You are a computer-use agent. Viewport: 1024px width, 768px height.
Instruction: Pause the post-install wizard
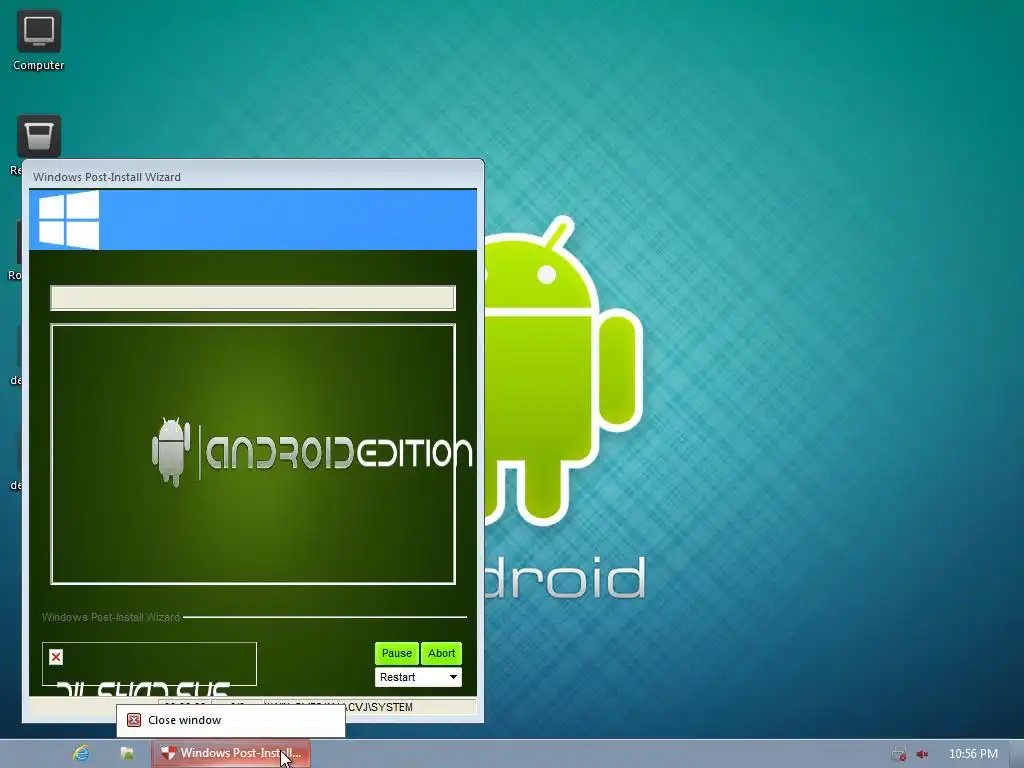396,653
